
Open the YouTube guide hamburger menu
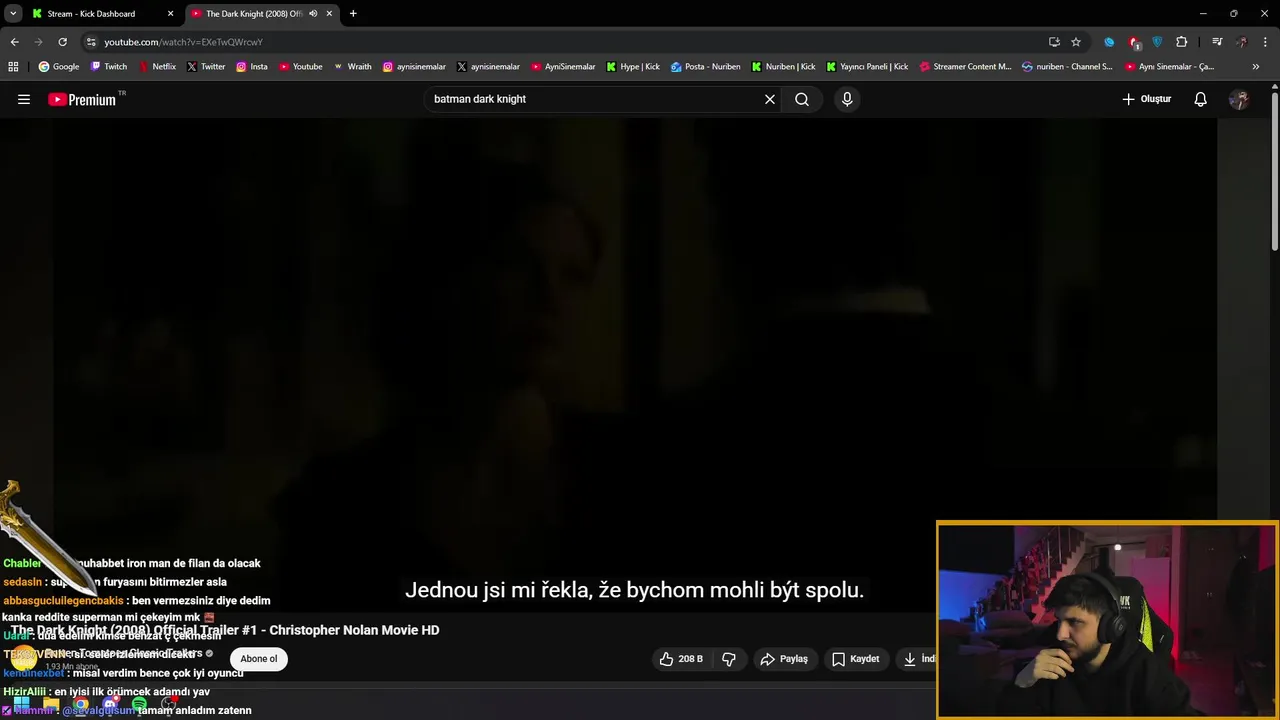pos(24,99)
